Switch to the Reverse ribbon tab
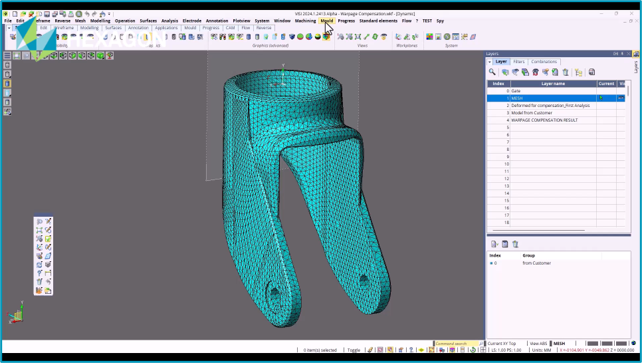 [x=264, y=28]
